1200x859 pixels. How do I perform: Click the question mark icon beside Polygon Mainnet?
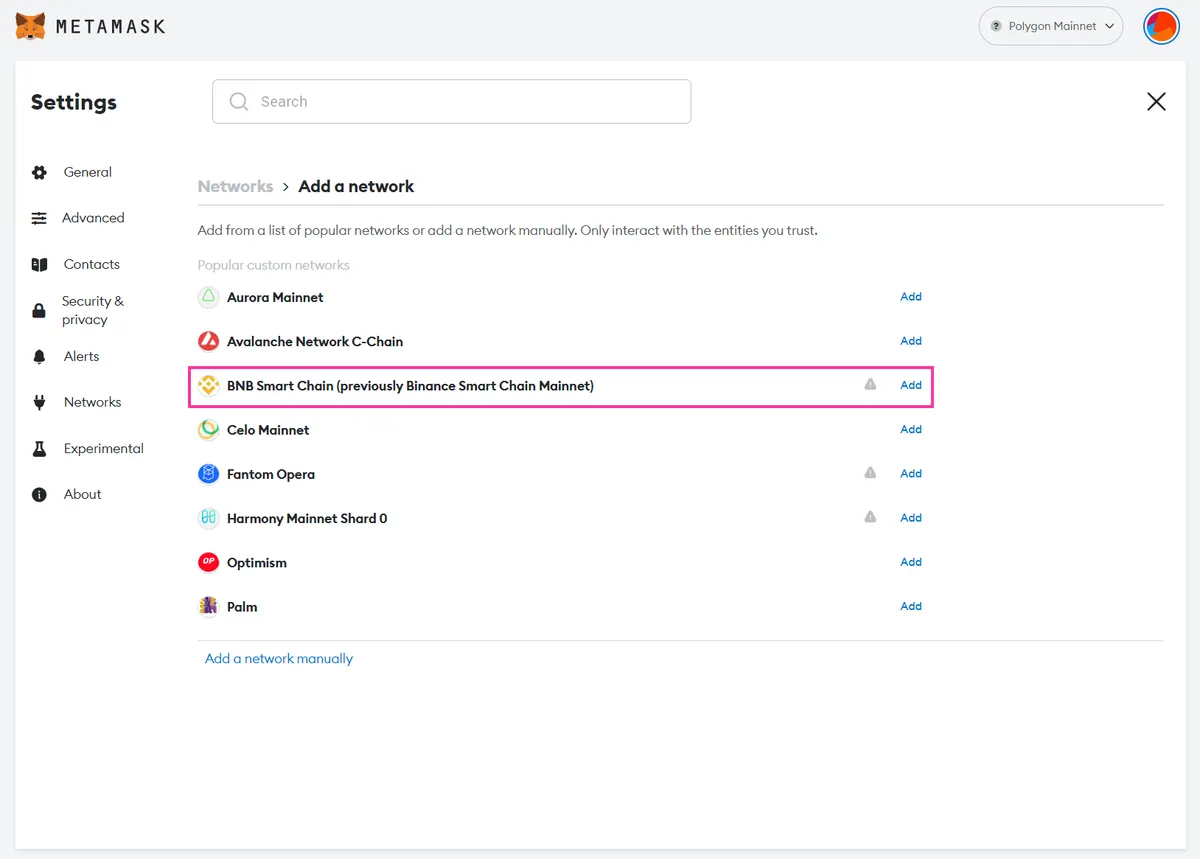[x=996, y=26]
